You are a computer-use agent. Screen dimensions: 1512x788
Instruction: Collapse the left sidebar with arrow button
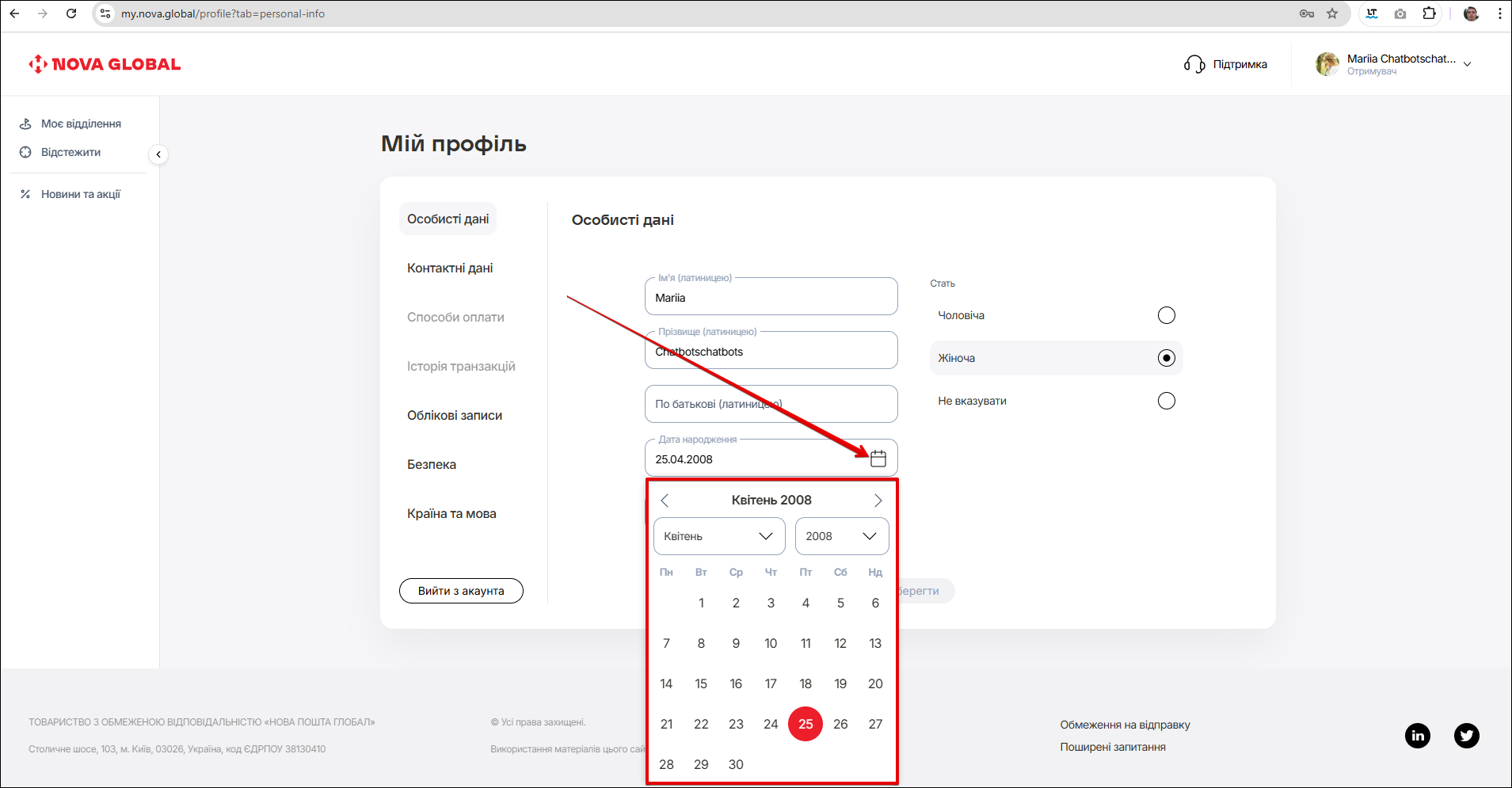coord(158,154)
